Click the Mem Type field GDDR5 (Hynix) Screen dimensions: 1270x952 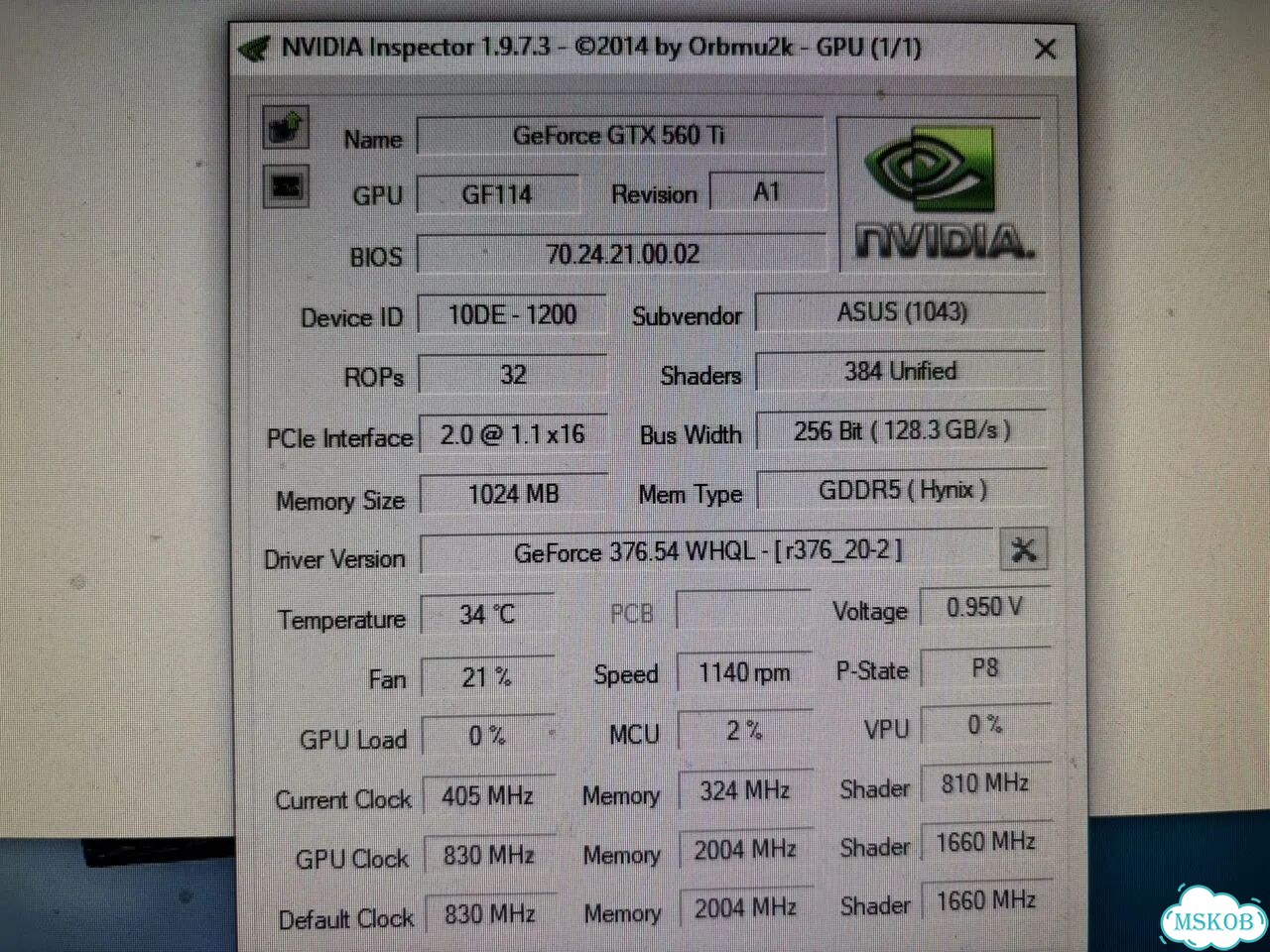pyautogui.click(x=902, y=490)
